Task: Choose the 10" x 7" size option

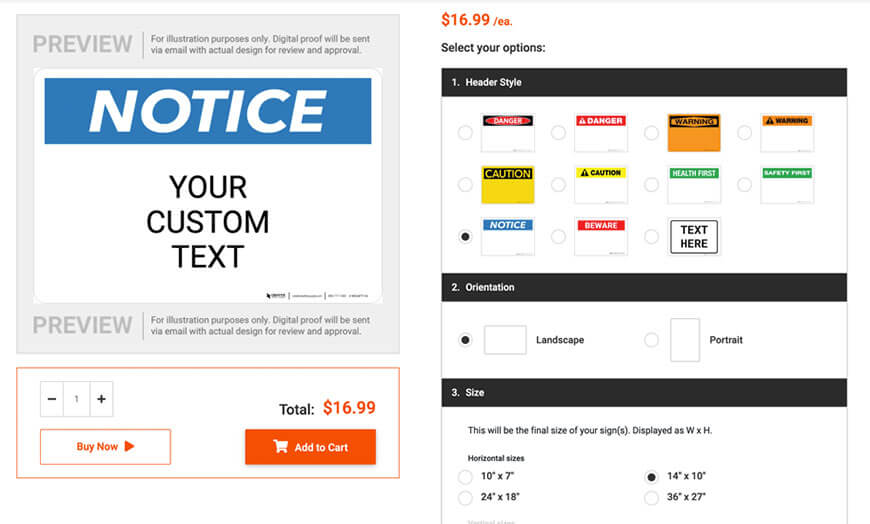Action: click(465, 476)
